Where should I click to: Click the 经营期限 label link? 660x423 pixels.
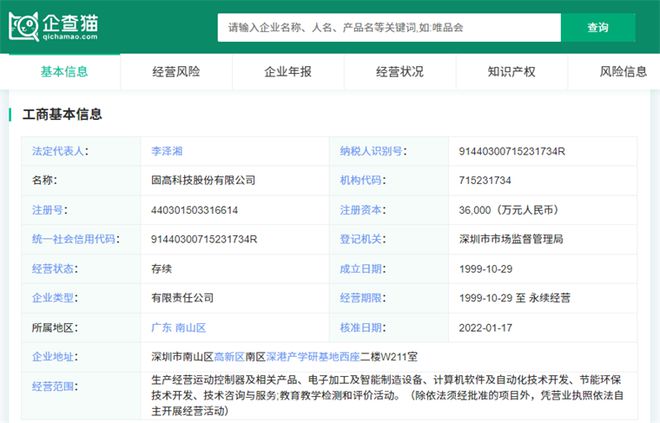[x=360, y=298]
